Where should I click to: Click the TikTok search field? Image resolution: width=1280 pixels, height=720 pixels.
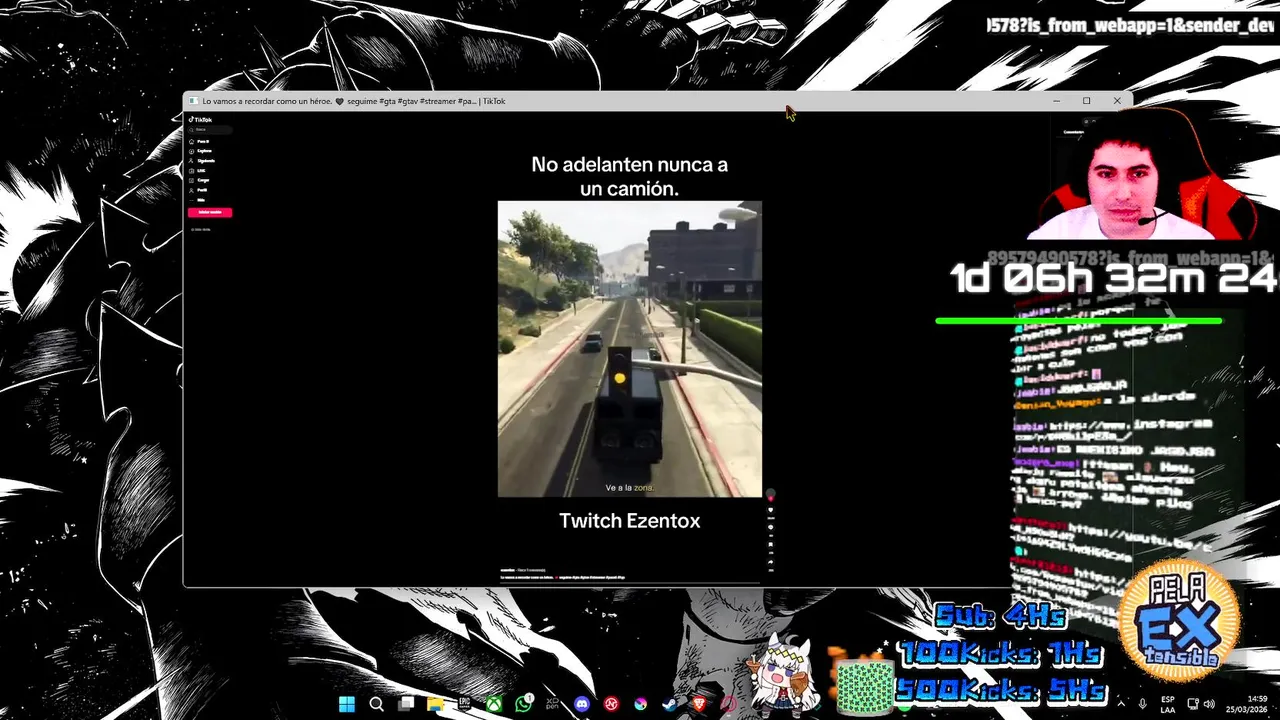[210, 129]
